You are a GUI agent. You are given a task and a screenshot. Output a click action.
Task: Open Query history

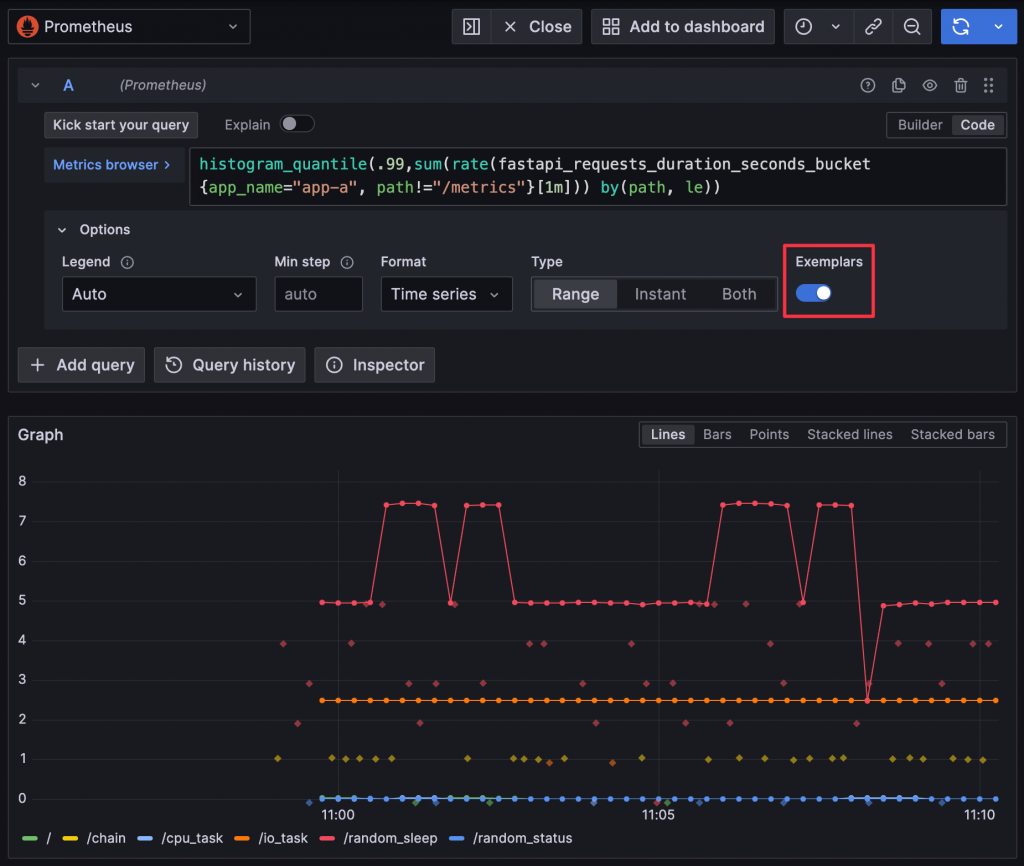click(x=230, y=364)
